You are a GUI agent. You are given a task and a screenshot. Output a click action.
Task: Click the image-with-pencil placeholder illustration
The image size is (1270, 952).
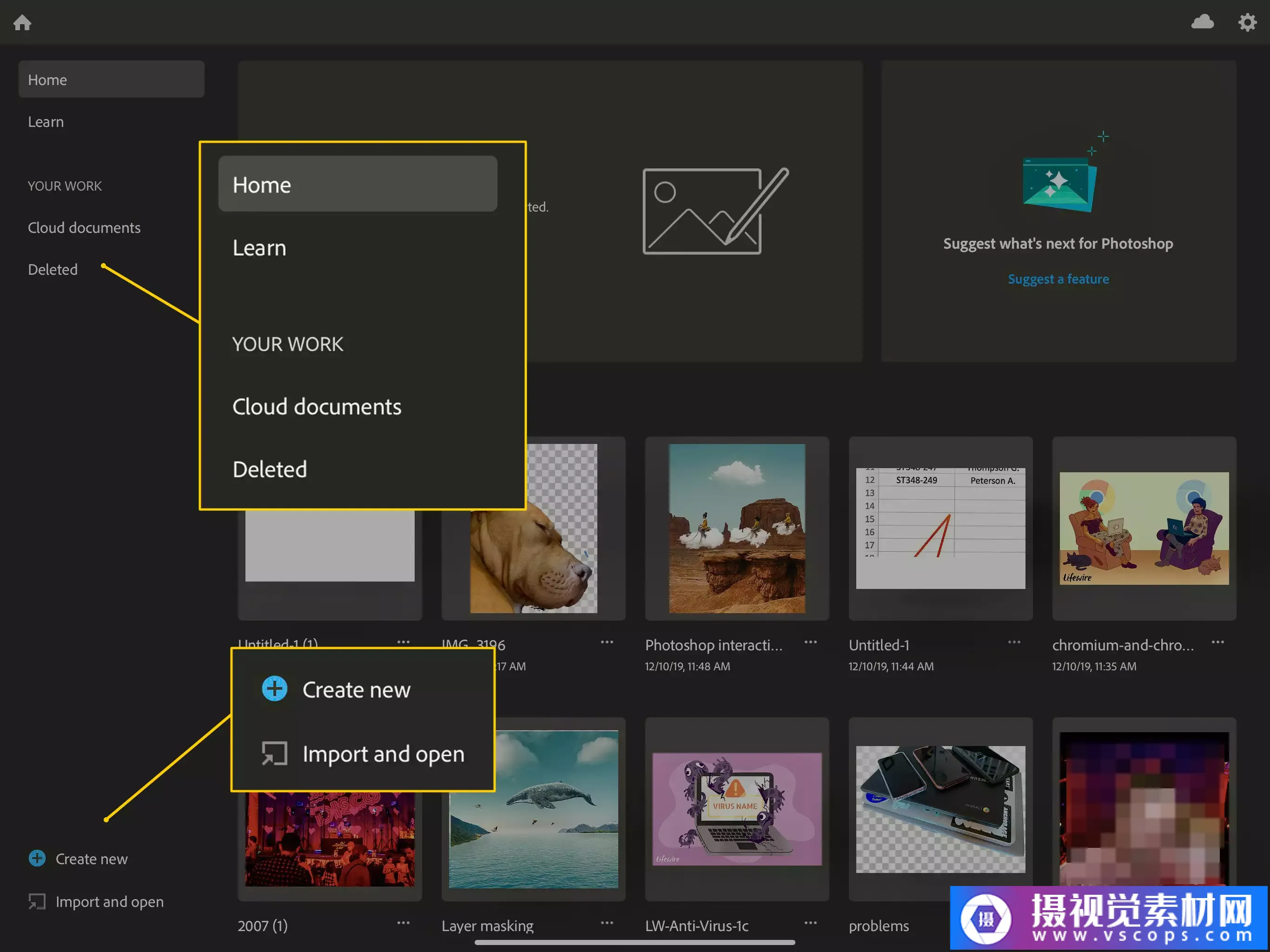[x=715, y=211]
